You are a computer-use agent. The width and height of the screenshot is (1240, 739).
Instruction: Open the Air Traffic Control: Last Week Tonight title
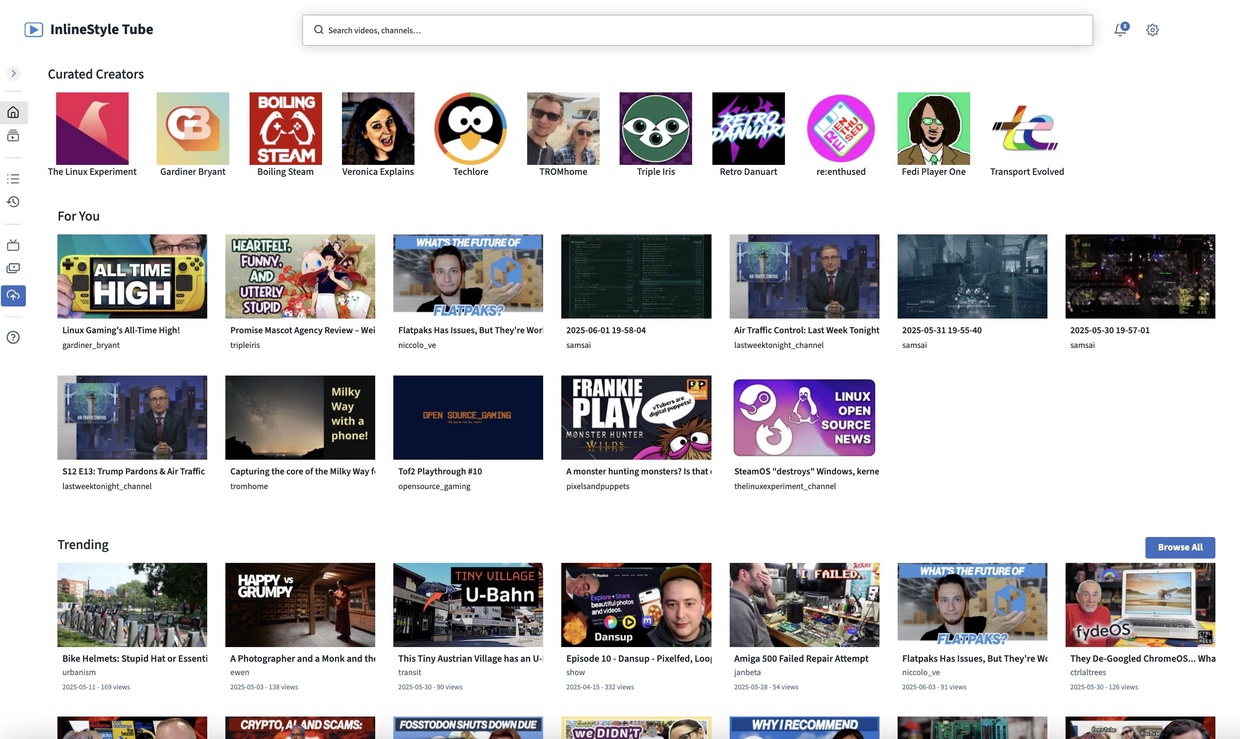click(x=807, y=330)
